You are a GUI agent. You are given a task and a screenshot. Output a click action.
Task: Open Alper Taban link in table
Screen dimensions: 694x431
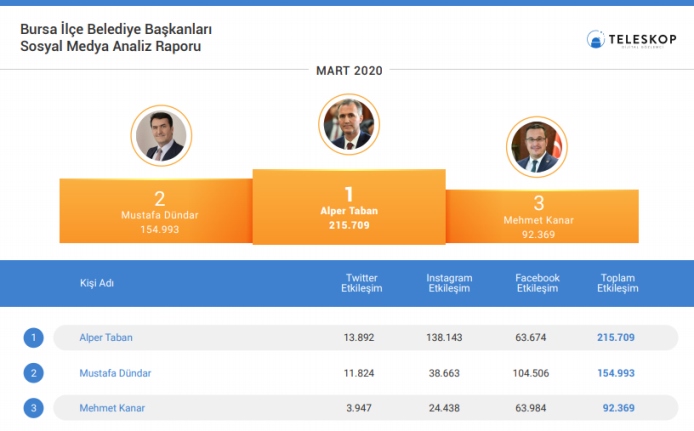[x=106, y=338]
